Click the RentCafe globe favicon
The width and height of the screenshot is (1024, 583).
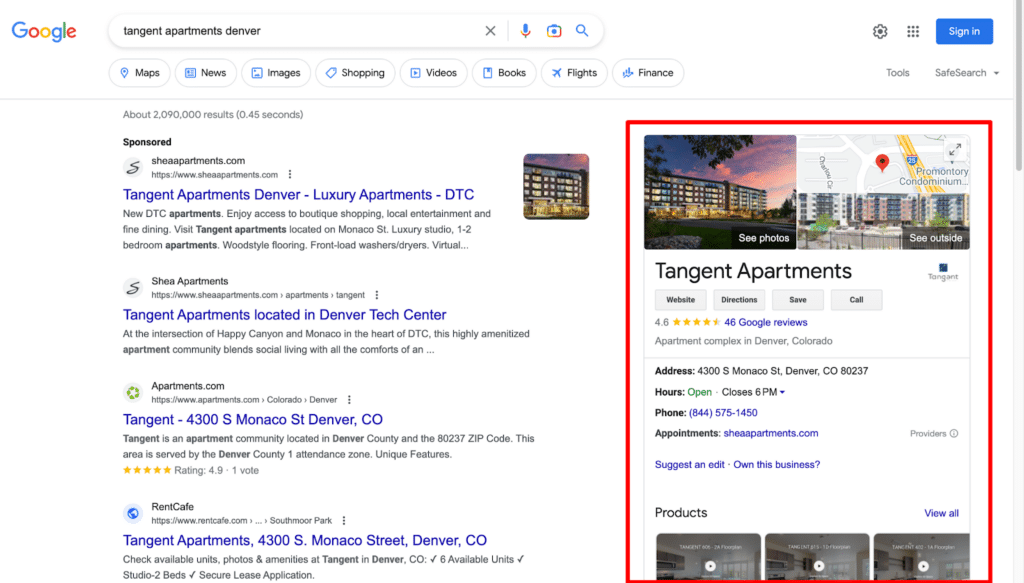click(133, 513)
